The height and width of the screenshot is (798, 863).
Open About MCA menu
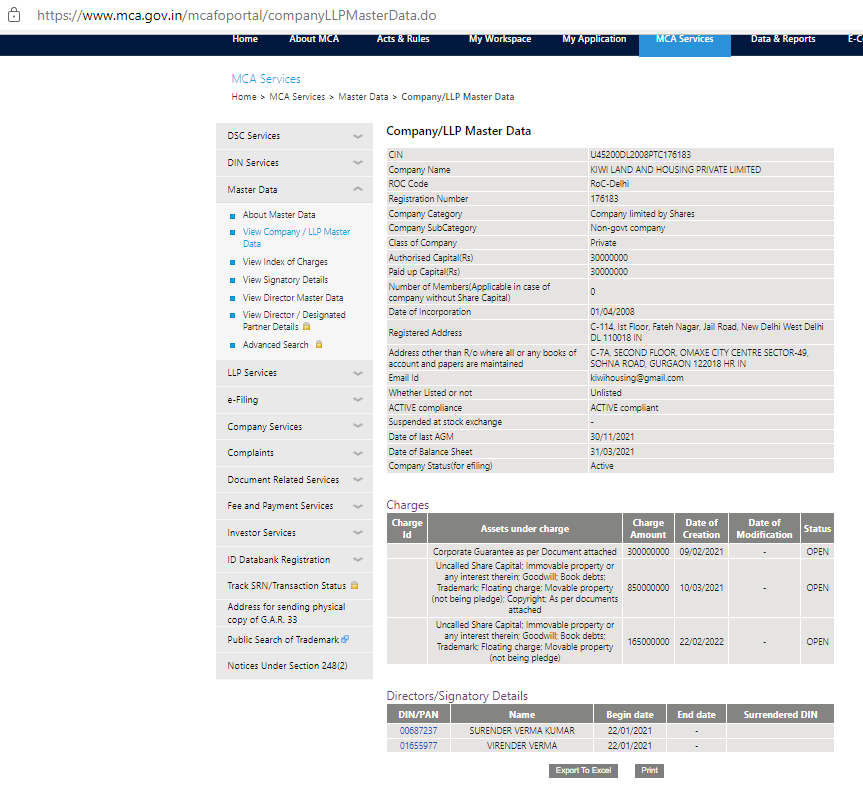tap(314, 39)
